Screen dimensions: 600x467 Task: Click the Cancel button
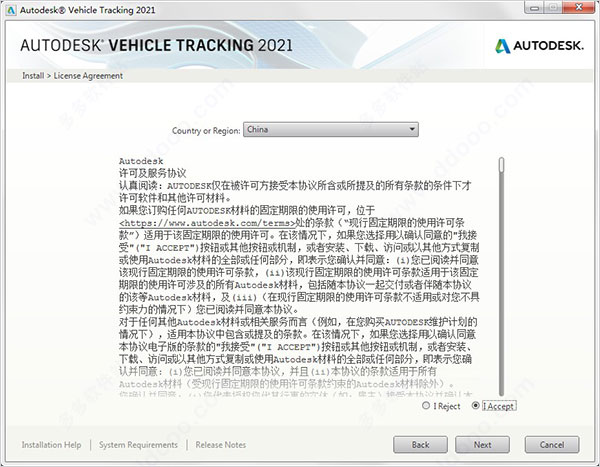point(552,444)
